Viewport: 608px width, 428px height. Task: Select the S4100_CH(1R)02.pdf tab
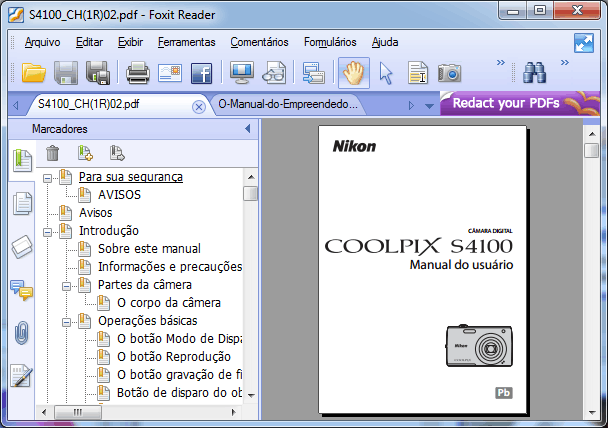[x=88, y=104]
